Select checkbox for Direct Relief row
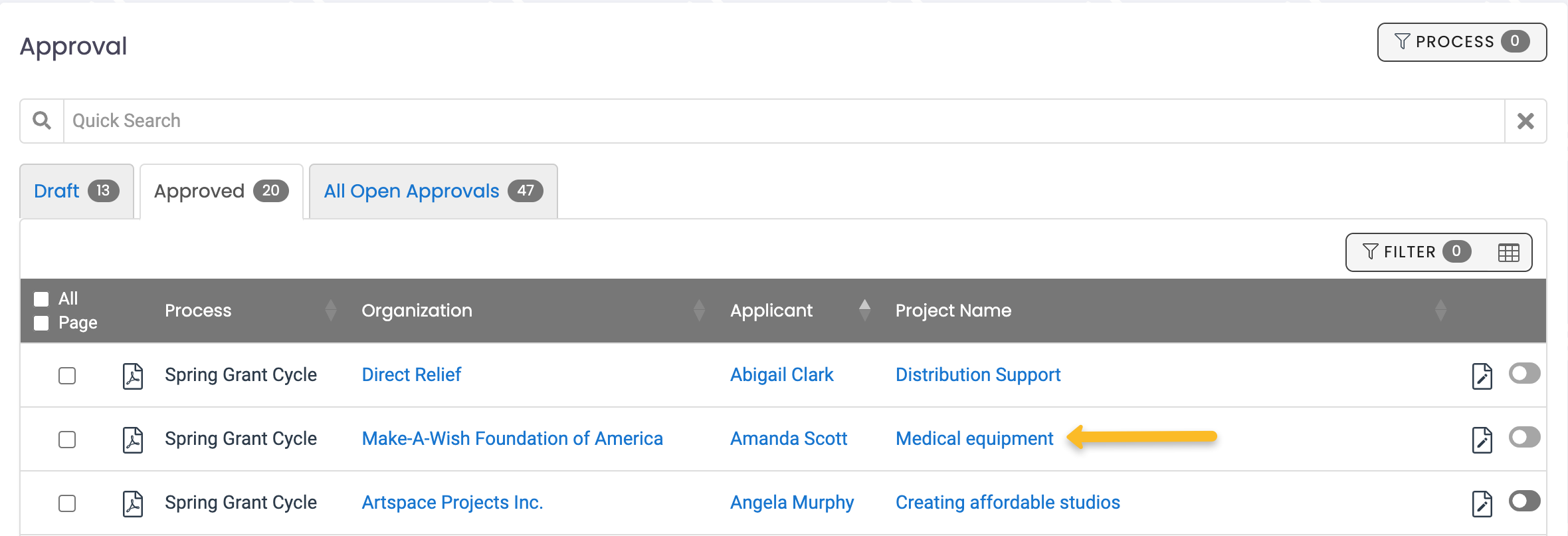This screenshot has height=536, width=1568. tap(67, 376)
